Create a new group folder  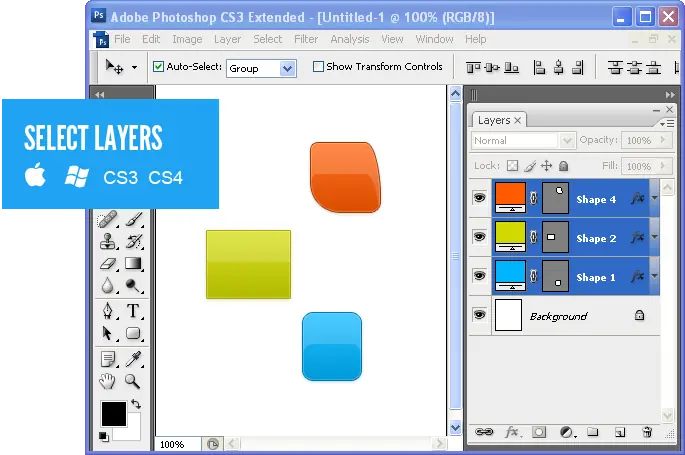pyautogui.click(x=593, y=432)
